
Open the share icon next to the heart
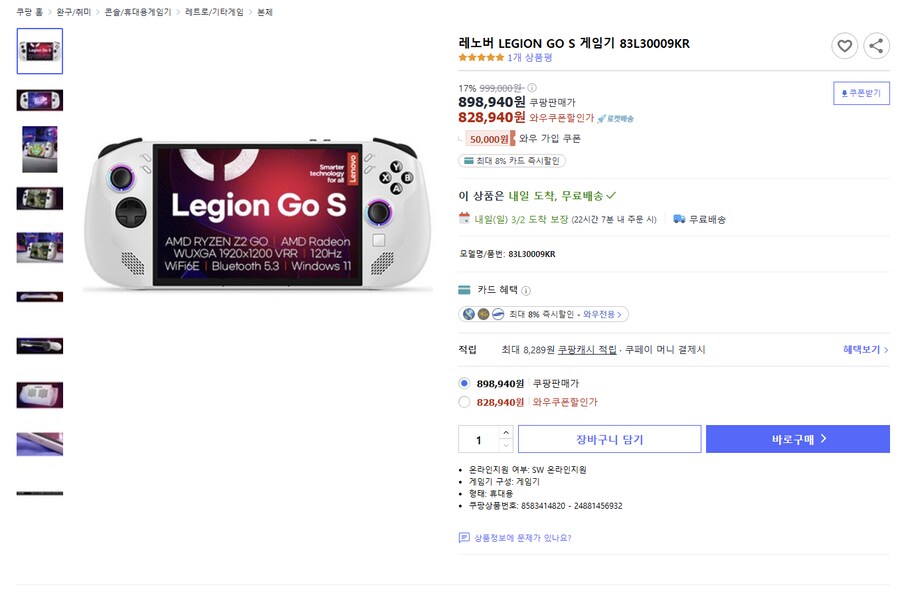(x=877, y=46)
